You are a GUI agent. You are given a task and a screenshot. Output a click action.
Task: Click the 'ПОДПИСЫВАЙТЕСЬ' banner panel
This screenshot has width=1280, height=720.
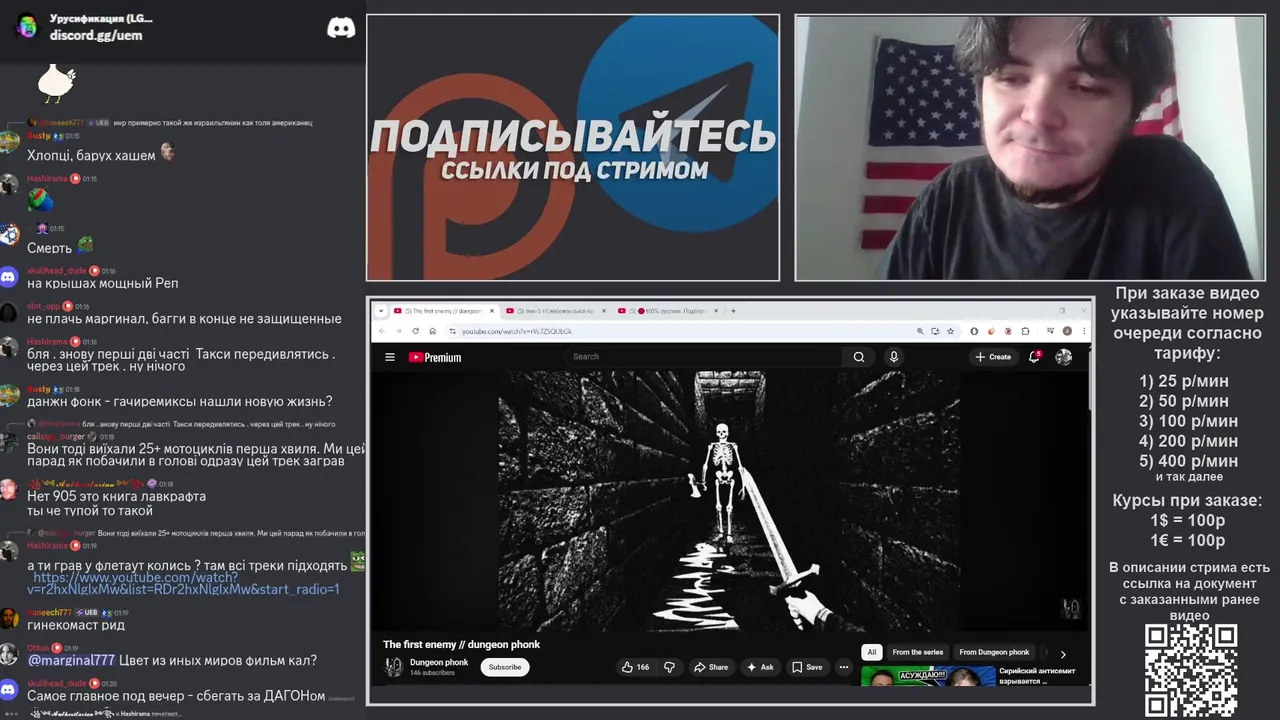click(x=573, y=148)
